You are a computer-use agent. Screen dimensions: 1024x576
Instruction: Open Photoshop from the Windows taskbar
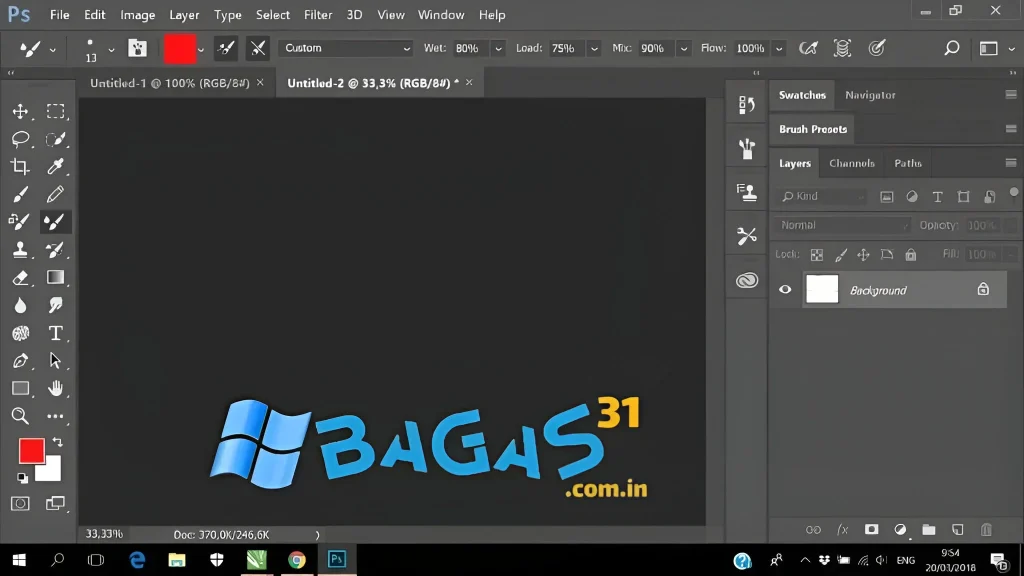[337, 560]
